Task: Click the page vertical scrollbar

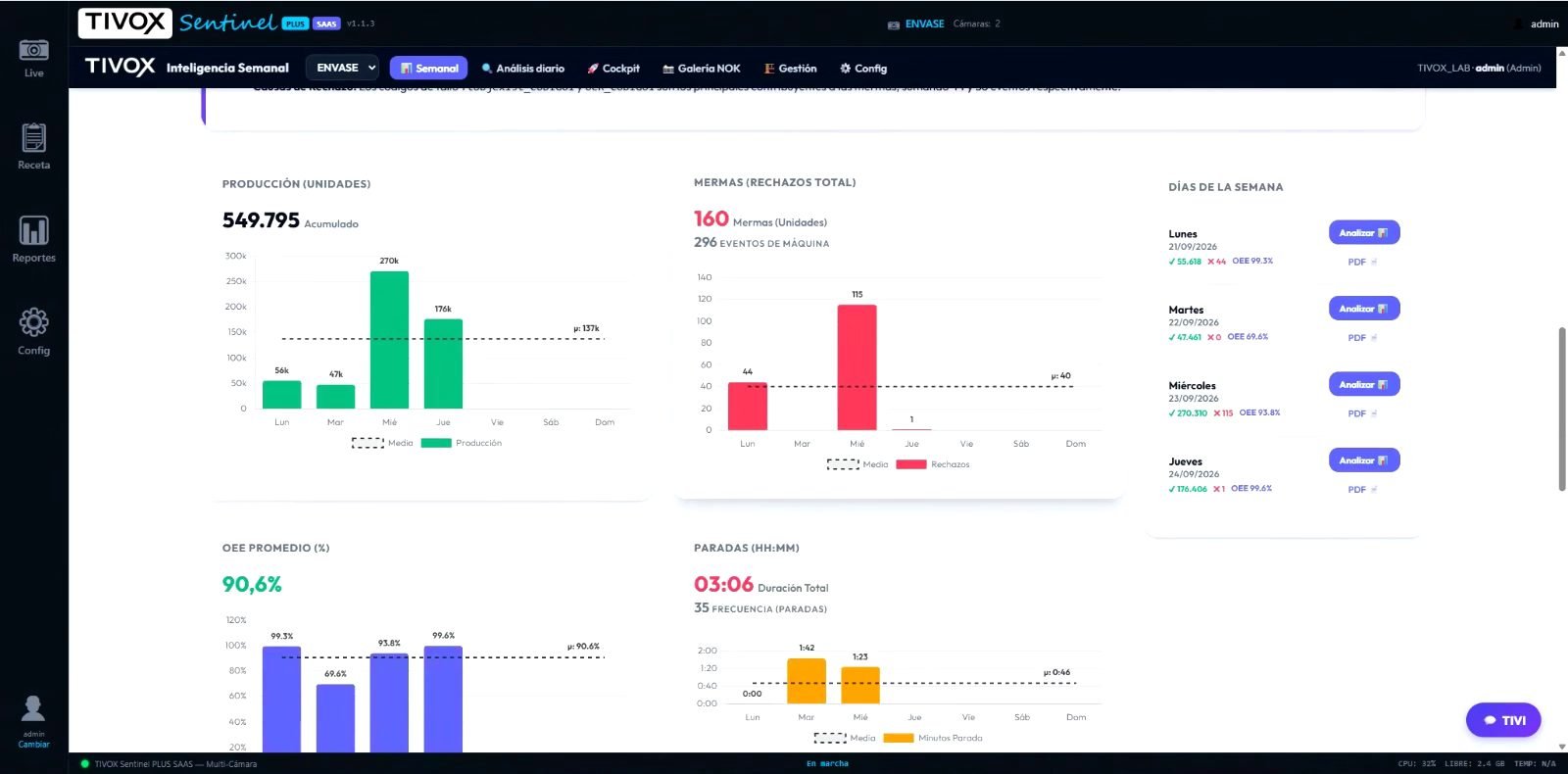Action: (1562, 410)
